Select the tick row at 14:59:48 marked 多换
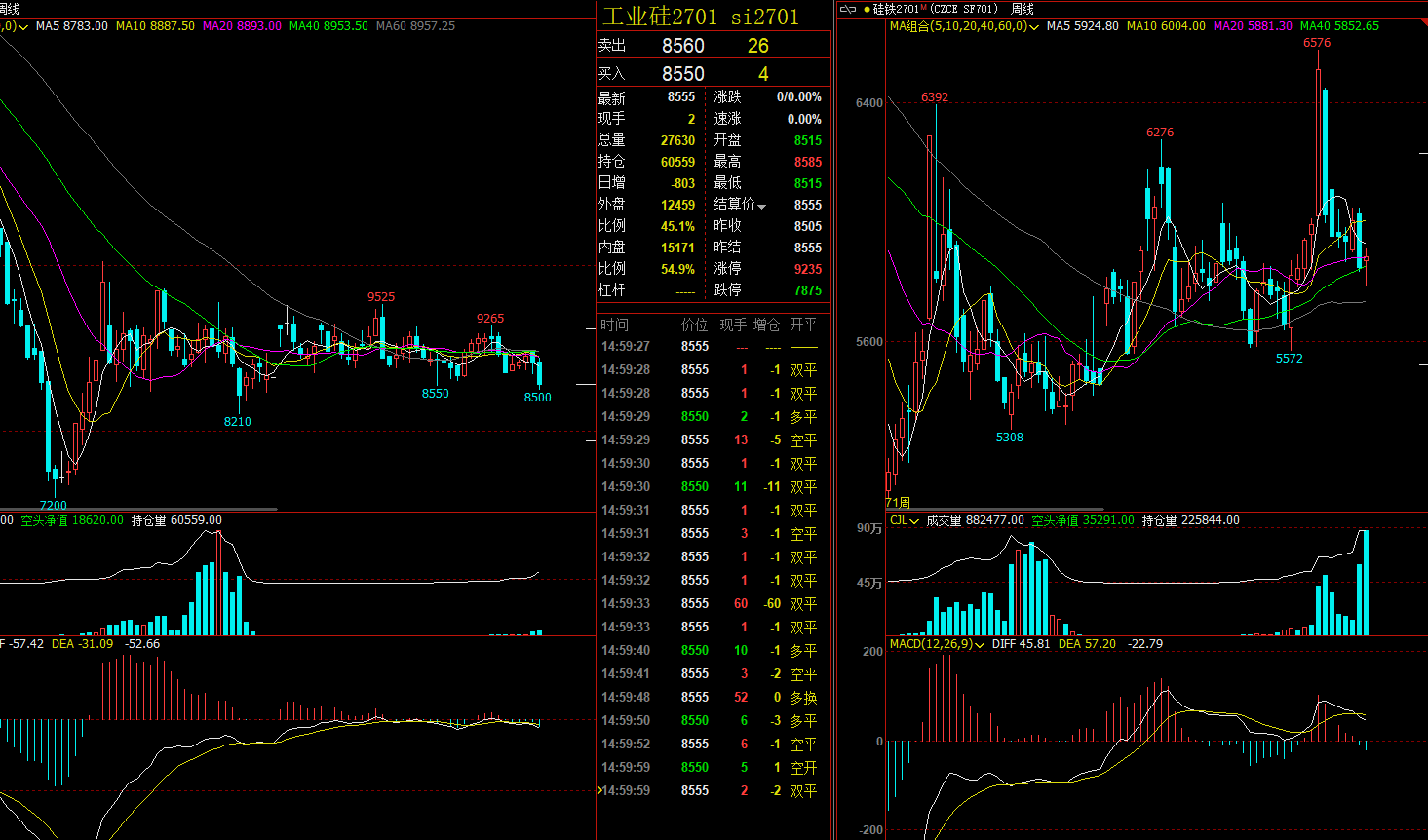Image resolution: width=1428 pixels, height=840 pixels. tap(711, 698)
